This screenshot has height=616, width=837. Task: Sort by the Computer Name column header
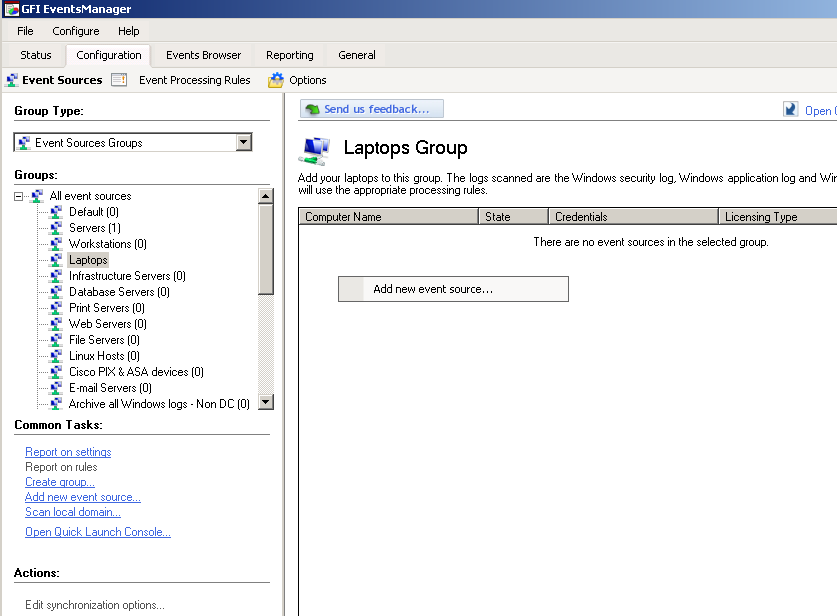coord(388,217)
